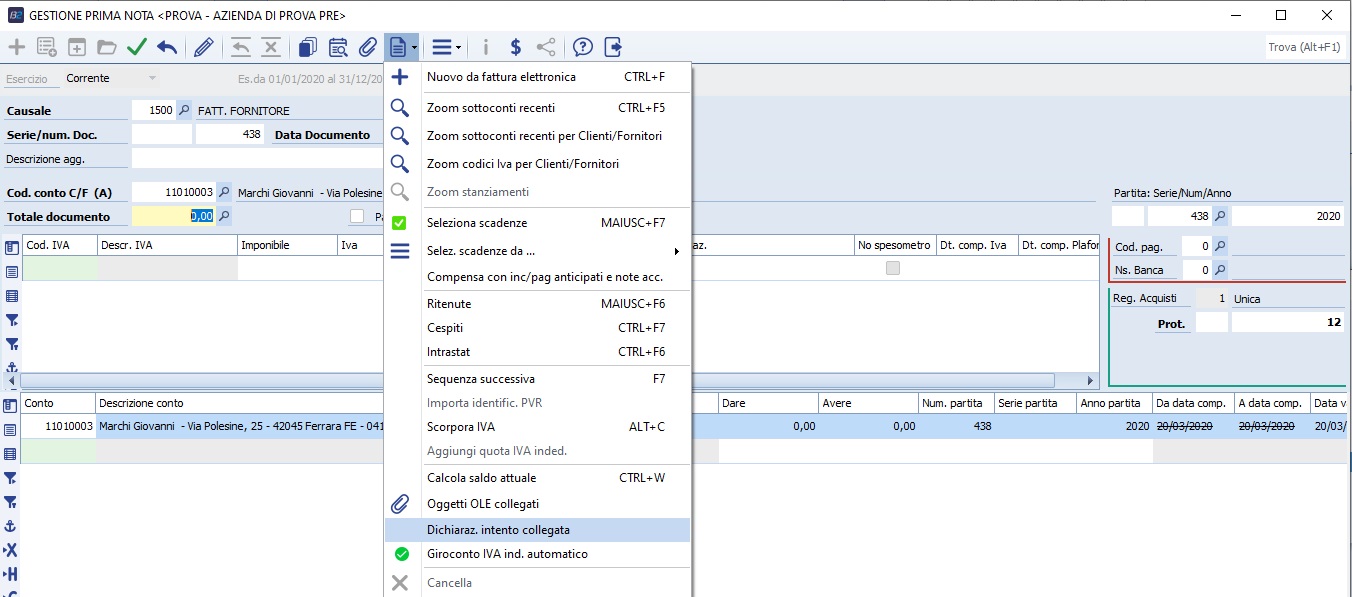Viewport: 1352px width, 597px height.
Task: Select Dichiaraz. intento collegata menu item
Action: click(x=498, y=530)
